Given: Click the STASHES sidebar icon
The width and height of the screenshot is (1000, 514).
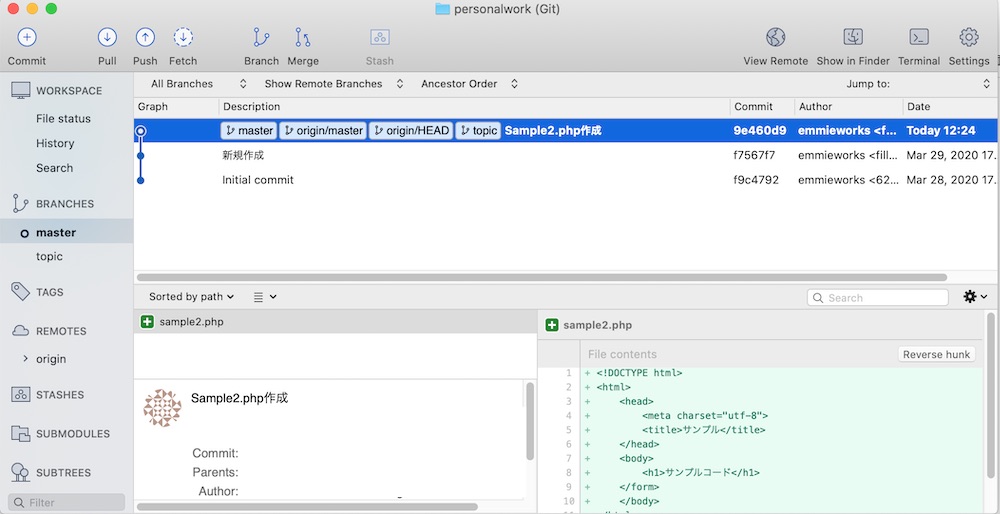Looking at the screenshot, I should (20, 395).
